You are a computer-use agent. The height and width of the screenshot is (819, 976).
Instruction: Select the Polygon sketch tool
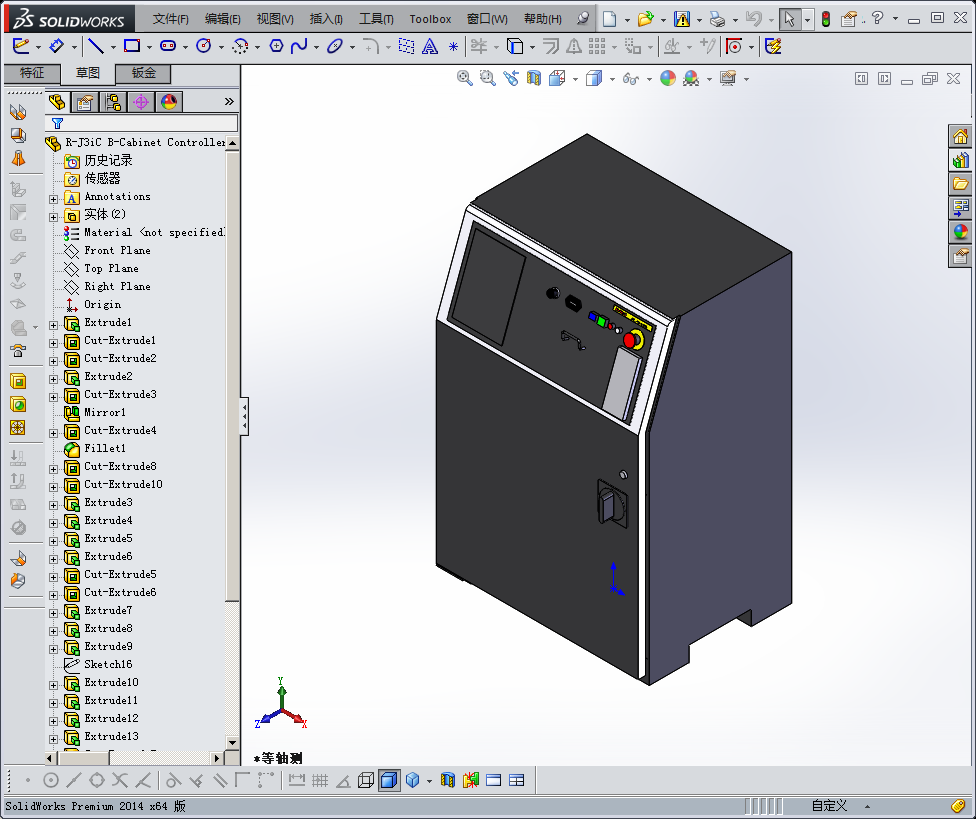(x=276, y=46)
